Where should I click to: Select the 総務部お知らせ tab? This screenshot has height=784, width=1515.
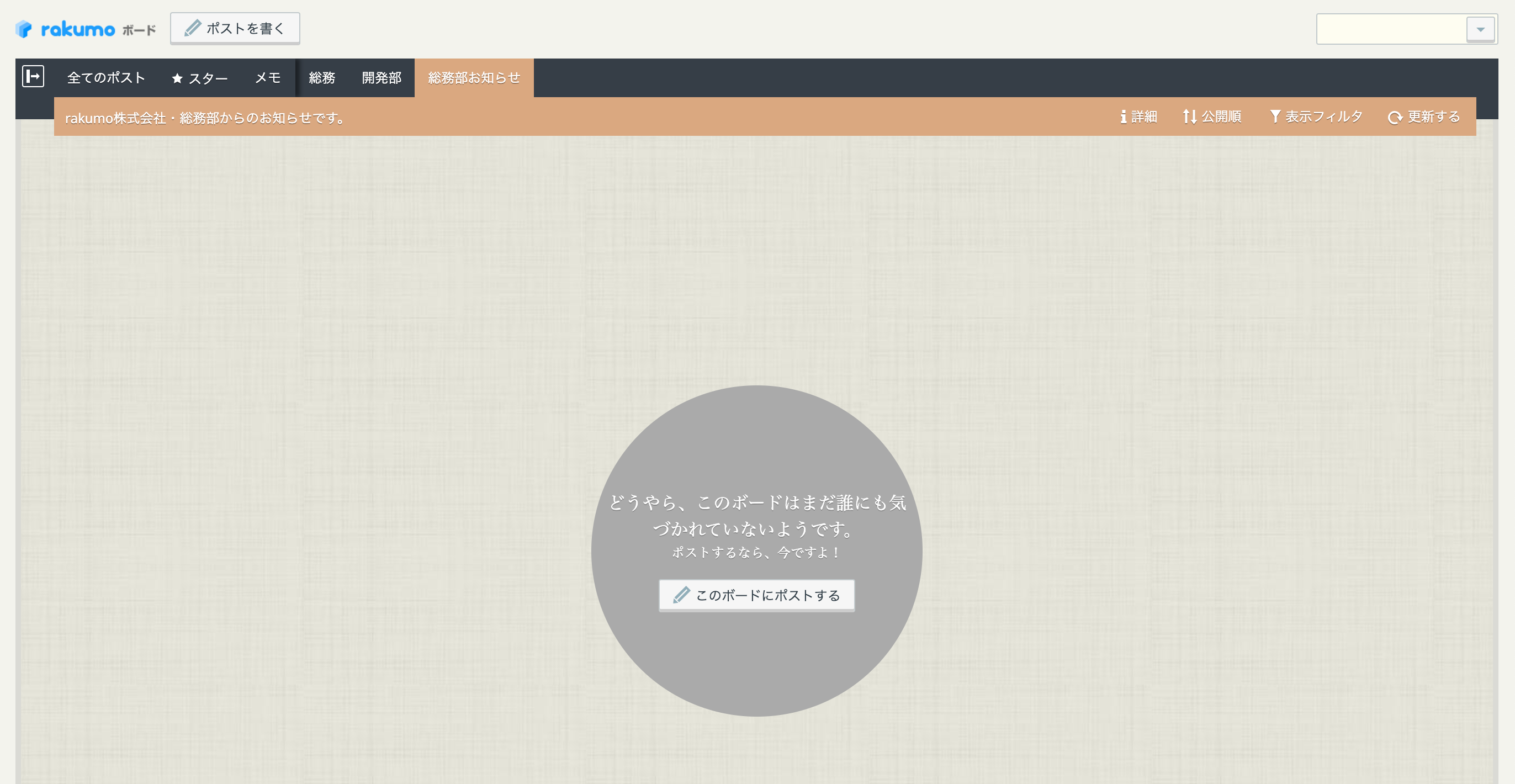pyautogui.click(x=474, y=78)
